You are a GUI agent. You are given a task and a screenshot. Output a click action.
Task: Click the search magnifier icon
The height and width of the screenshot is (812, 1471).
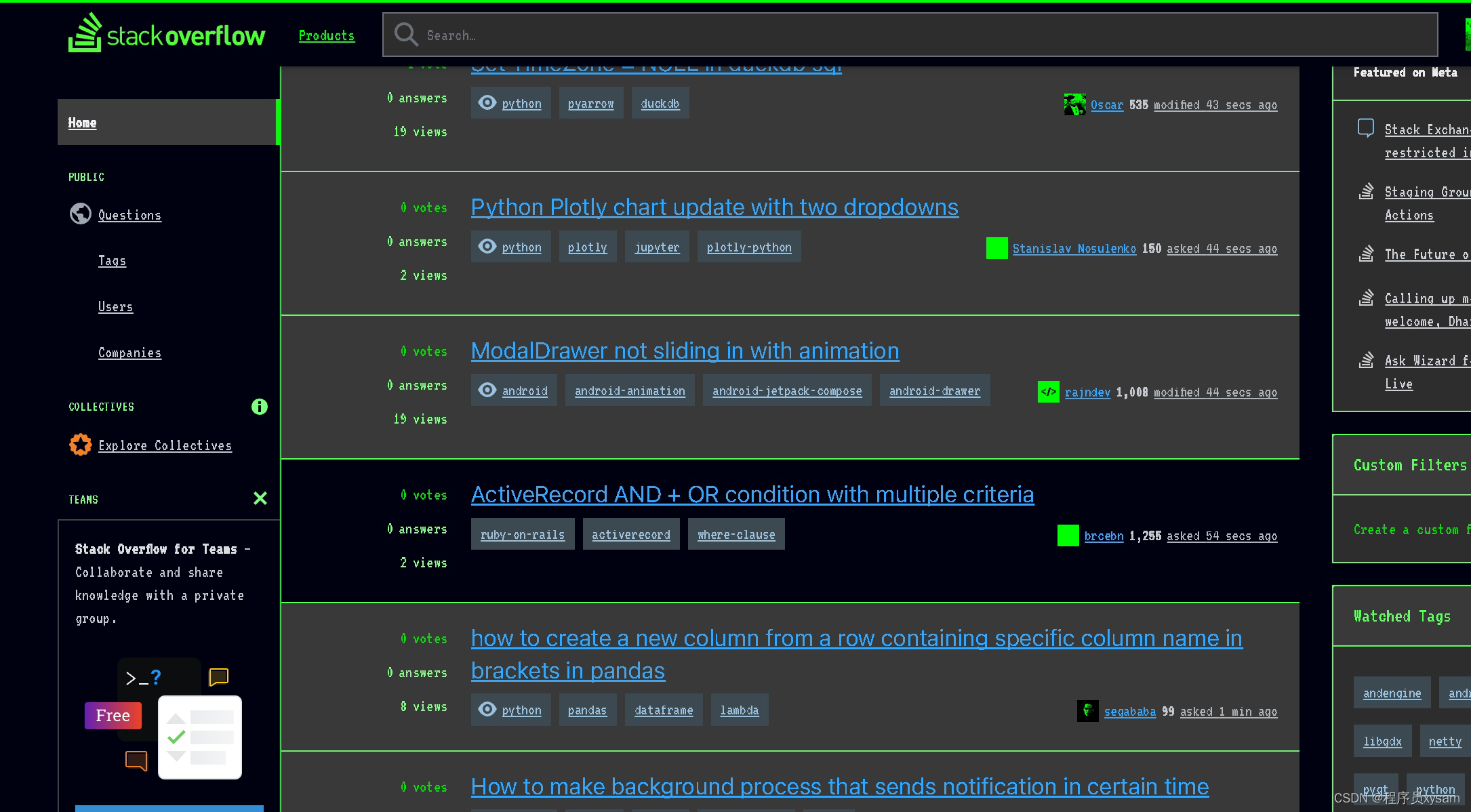405,34
